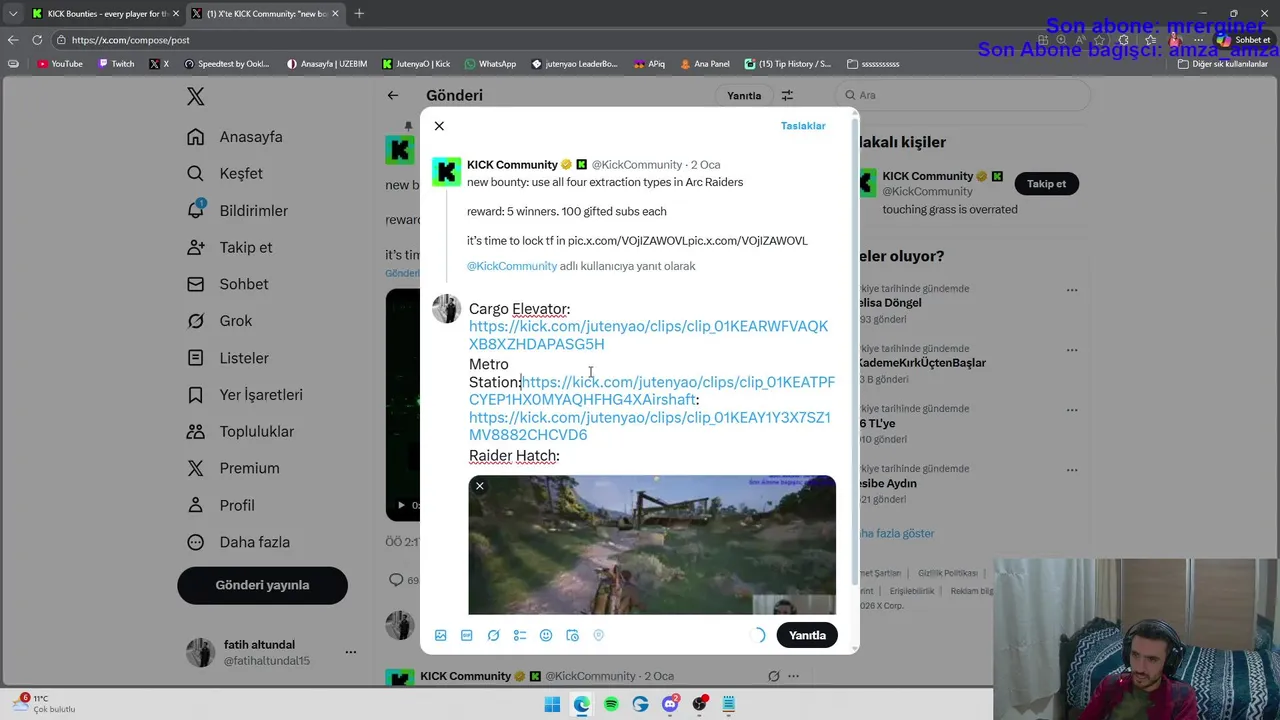The width and height of the screenshot is (1280, 720).
Task: Open options for Elisa Döngel trend
Action: tap(1072, 290)
